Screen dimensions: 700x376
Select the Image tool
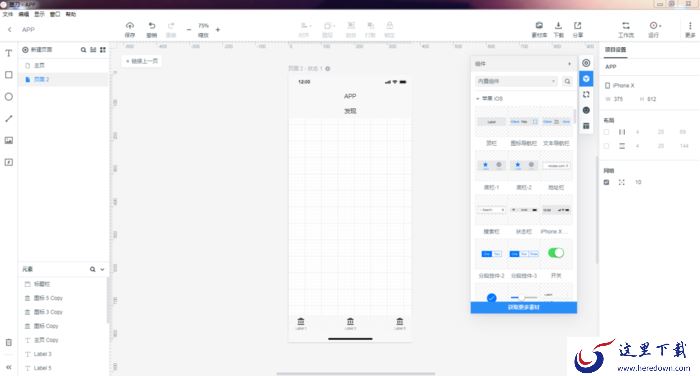(x=8, y=140)
